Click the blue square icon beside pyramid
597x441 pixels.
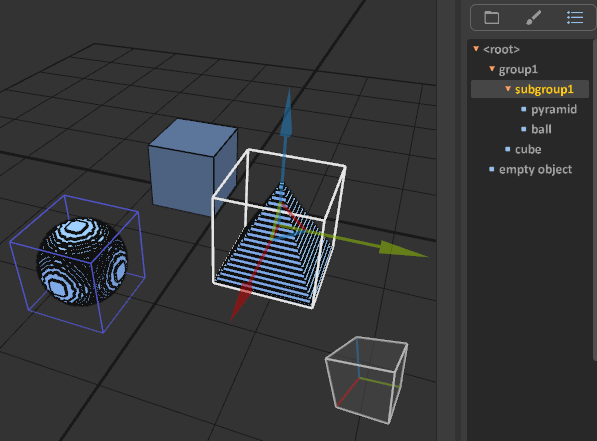click(x=524, y=109)
